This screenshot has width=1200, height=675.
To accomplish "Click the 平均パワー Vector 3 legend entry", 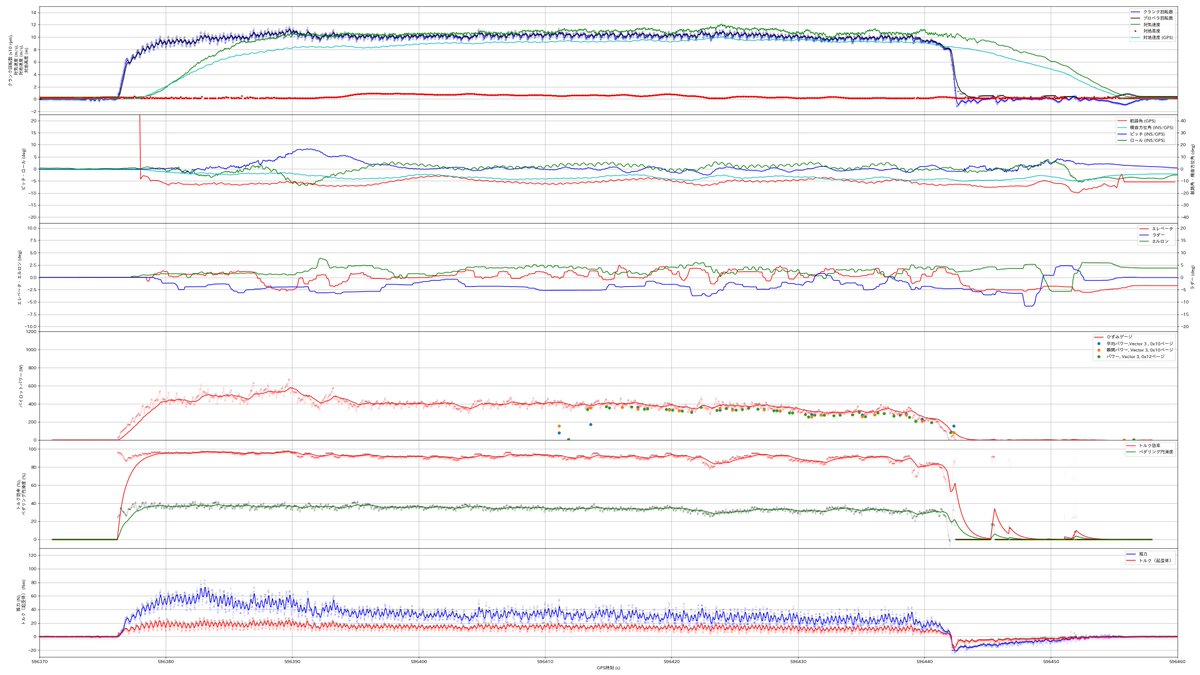I will point(1133,343).
